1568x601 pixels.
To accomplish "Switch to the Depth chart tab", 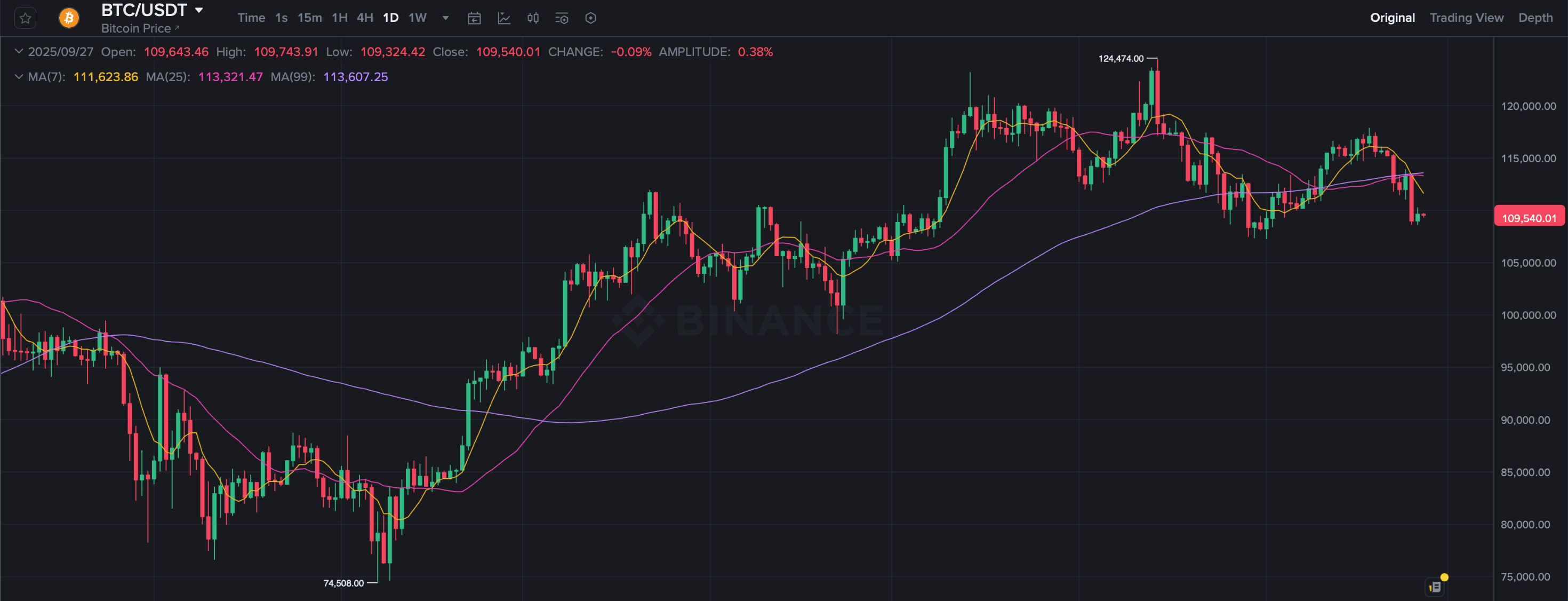I will click(1535, 18).
